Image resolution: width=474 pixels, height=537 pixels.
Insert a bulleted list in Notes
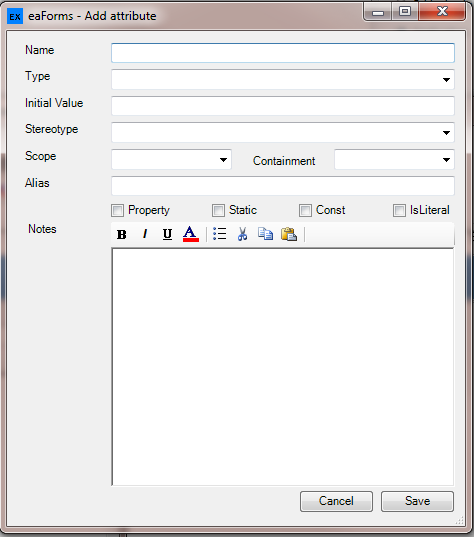click(x=220, y=234)
